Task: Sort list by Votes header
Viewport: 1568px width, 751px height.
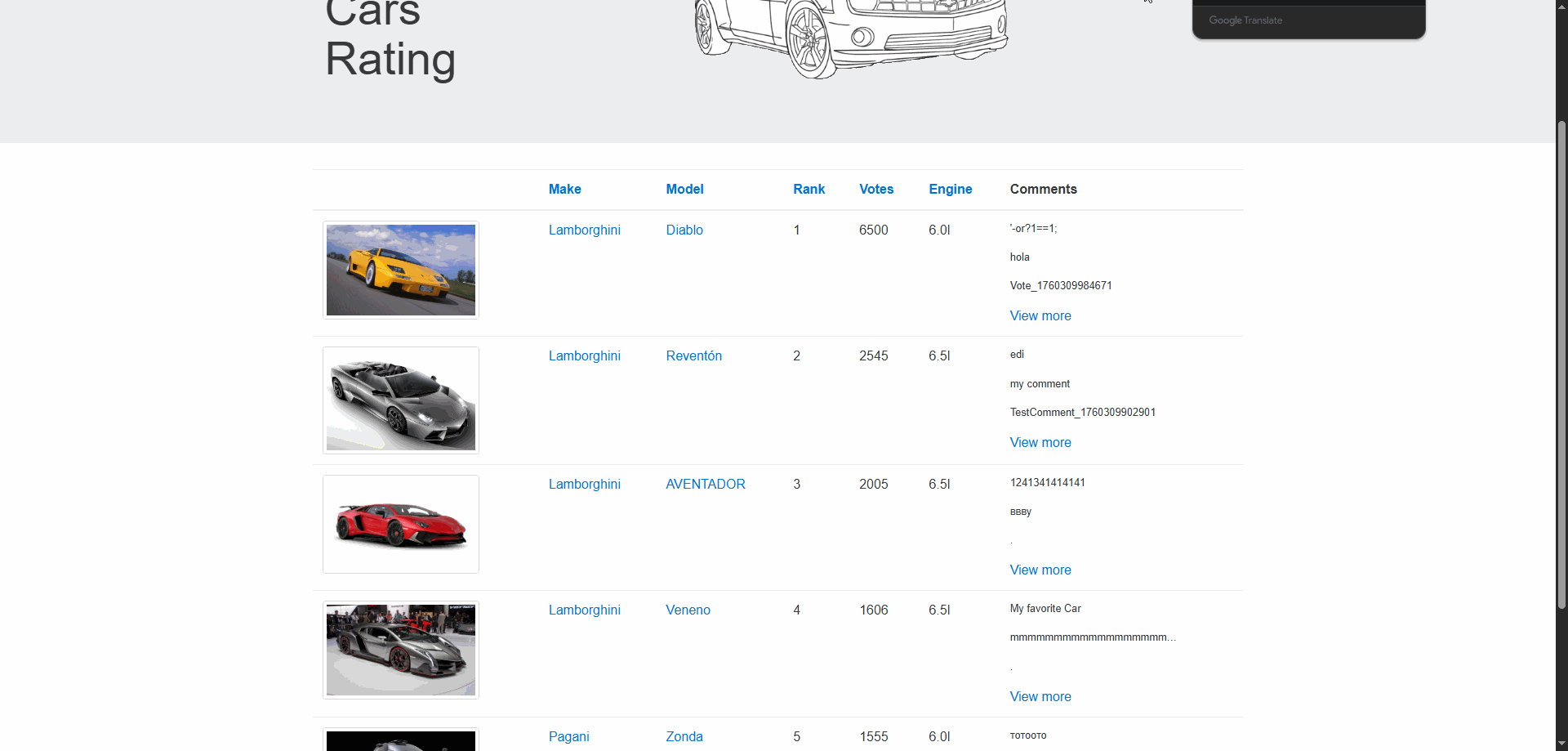Action: pyautogui.click(x=876, y=189)
